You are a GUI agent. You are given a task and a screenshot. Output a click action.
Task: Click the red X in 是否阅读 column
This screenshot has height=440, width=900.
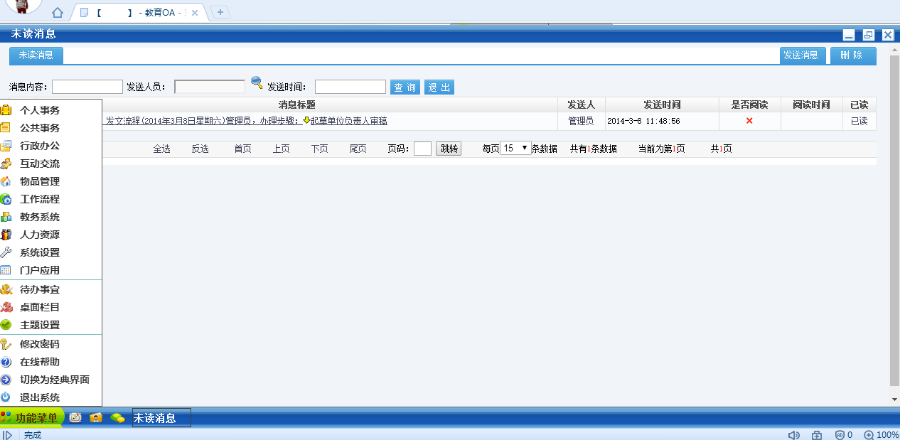coord(749,120)
